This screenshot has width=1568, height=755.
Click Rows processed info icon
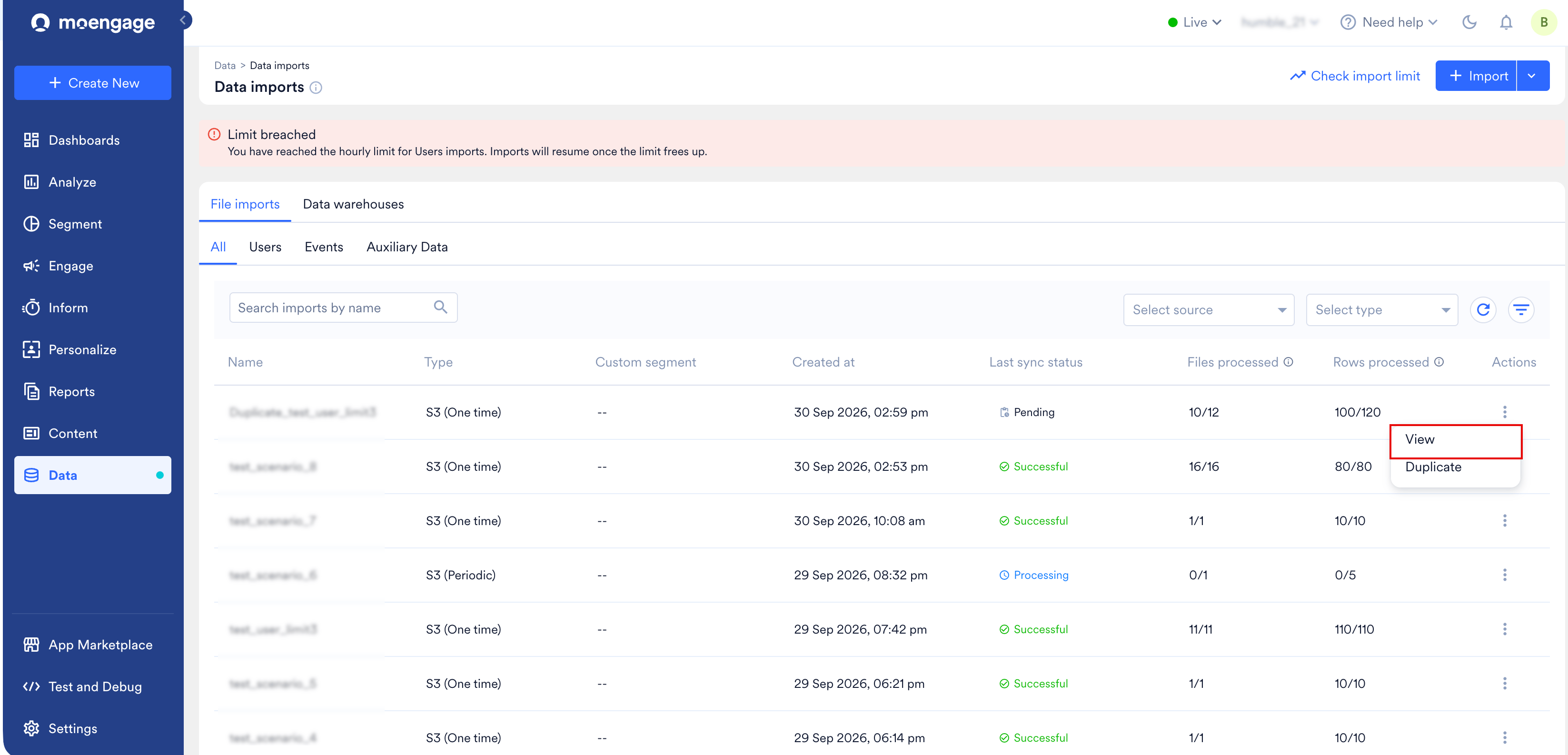tap(1439, 362)
